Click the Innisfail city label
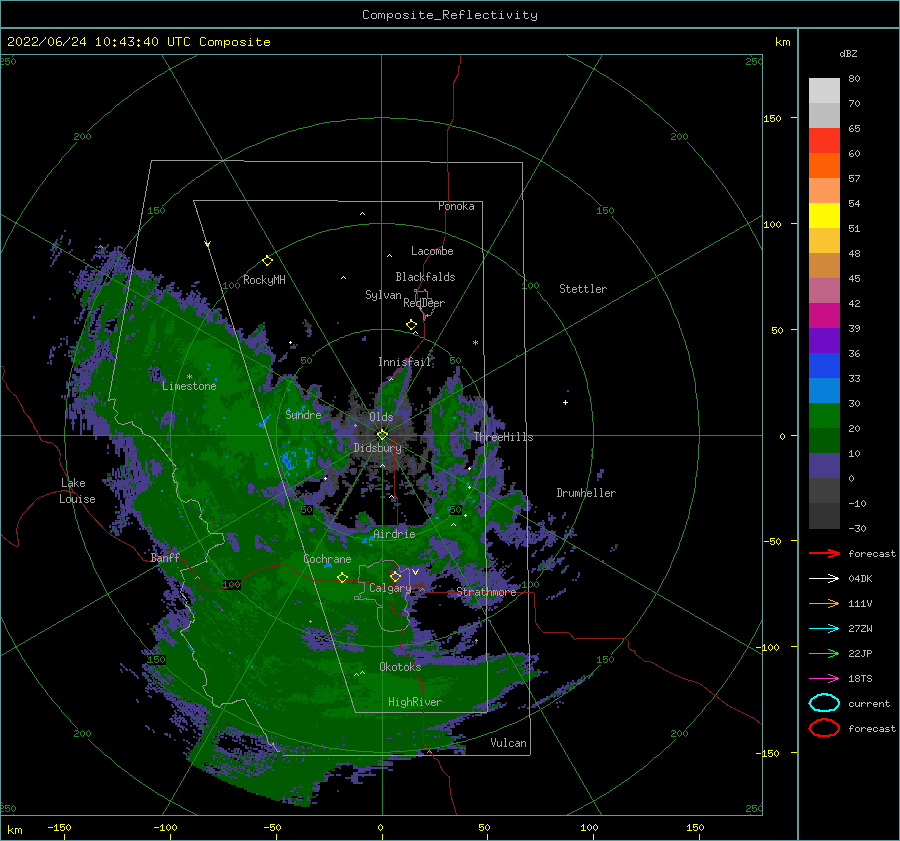This screenshot has height=841, width=900. [x=405, y=362]
